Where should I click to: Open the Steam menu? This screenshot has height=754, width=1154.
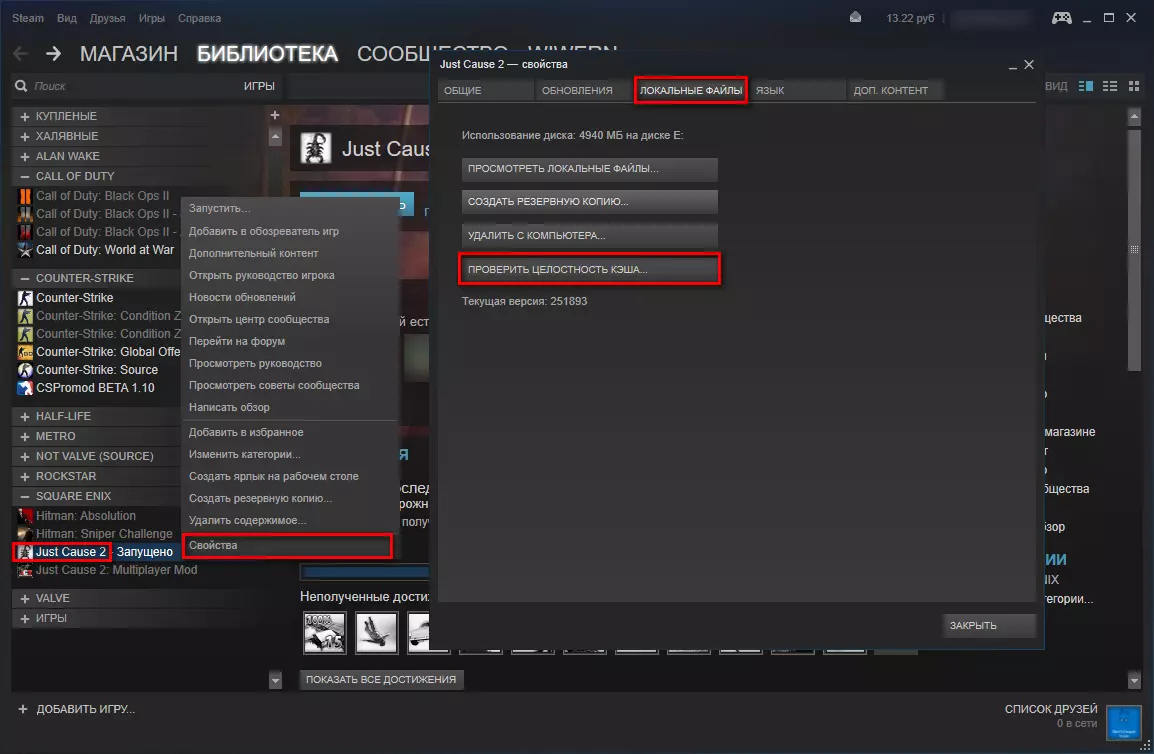[x=28, y=18]
